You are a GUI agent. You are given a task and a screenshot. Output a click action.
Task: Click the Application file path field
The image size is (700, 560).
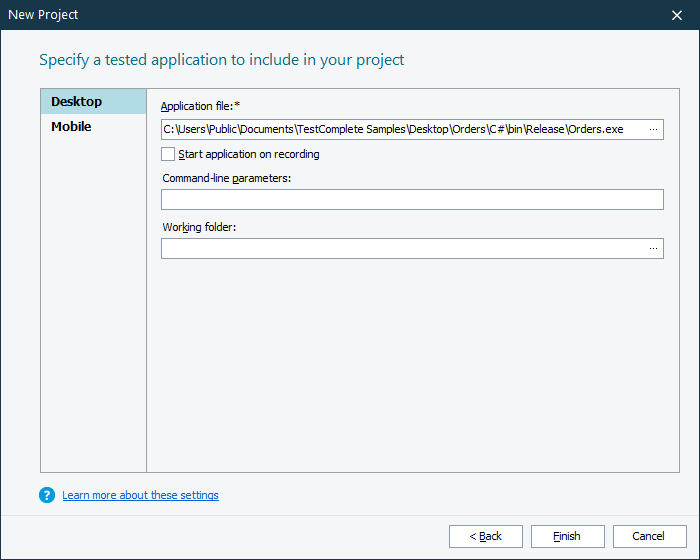point(400,130)
